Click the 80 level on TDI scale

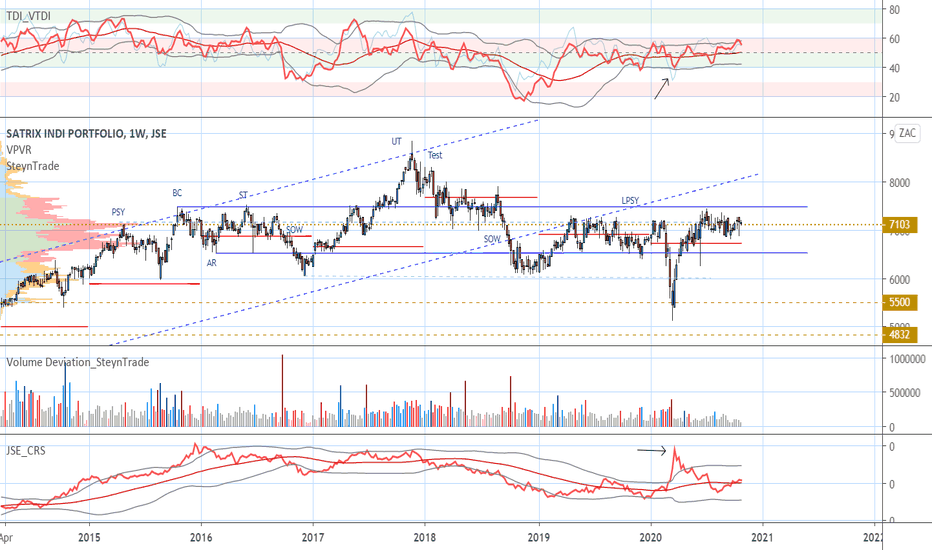[x=895, y=10]
